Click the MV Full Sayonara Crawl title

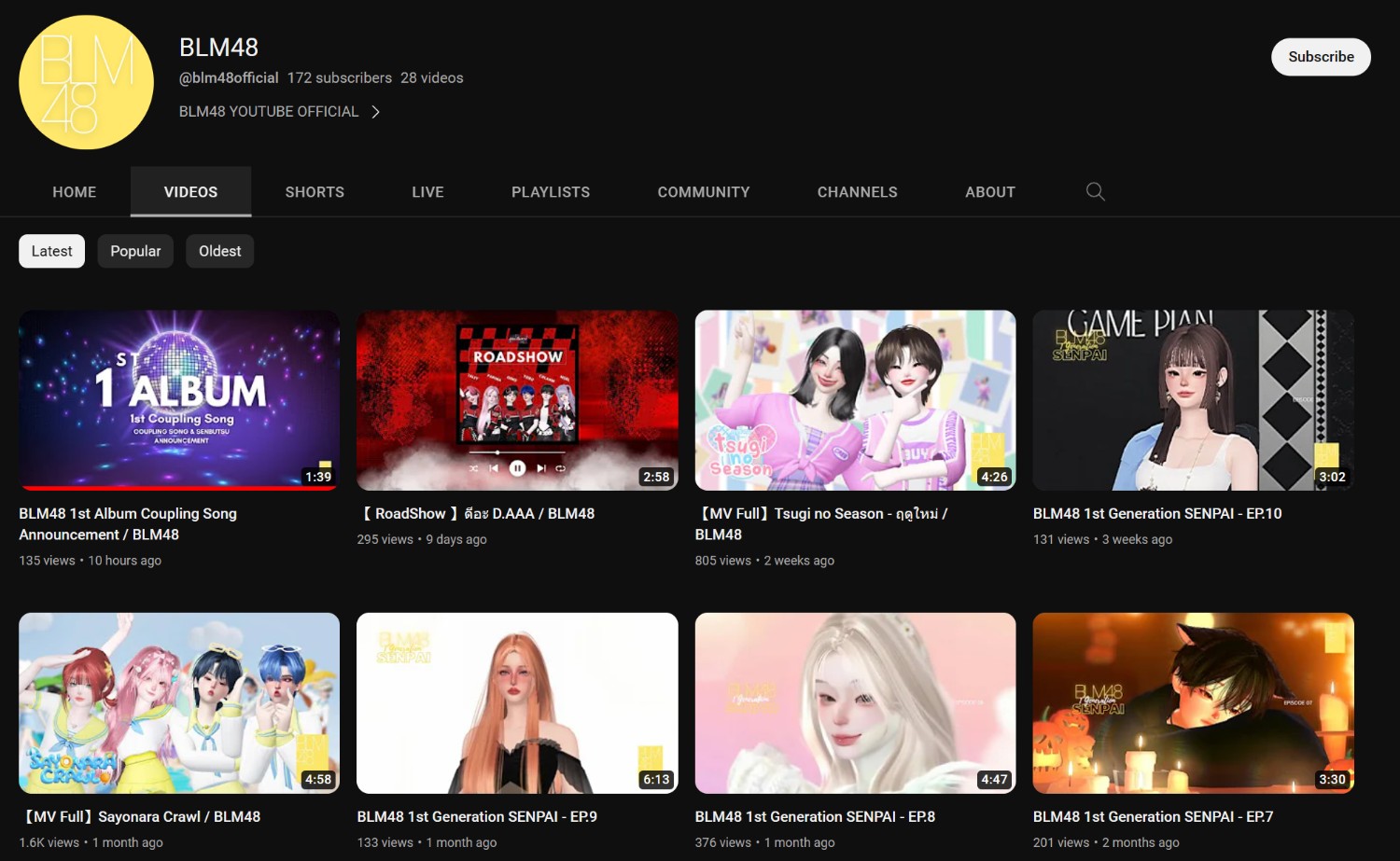click(x=140, y=817)
